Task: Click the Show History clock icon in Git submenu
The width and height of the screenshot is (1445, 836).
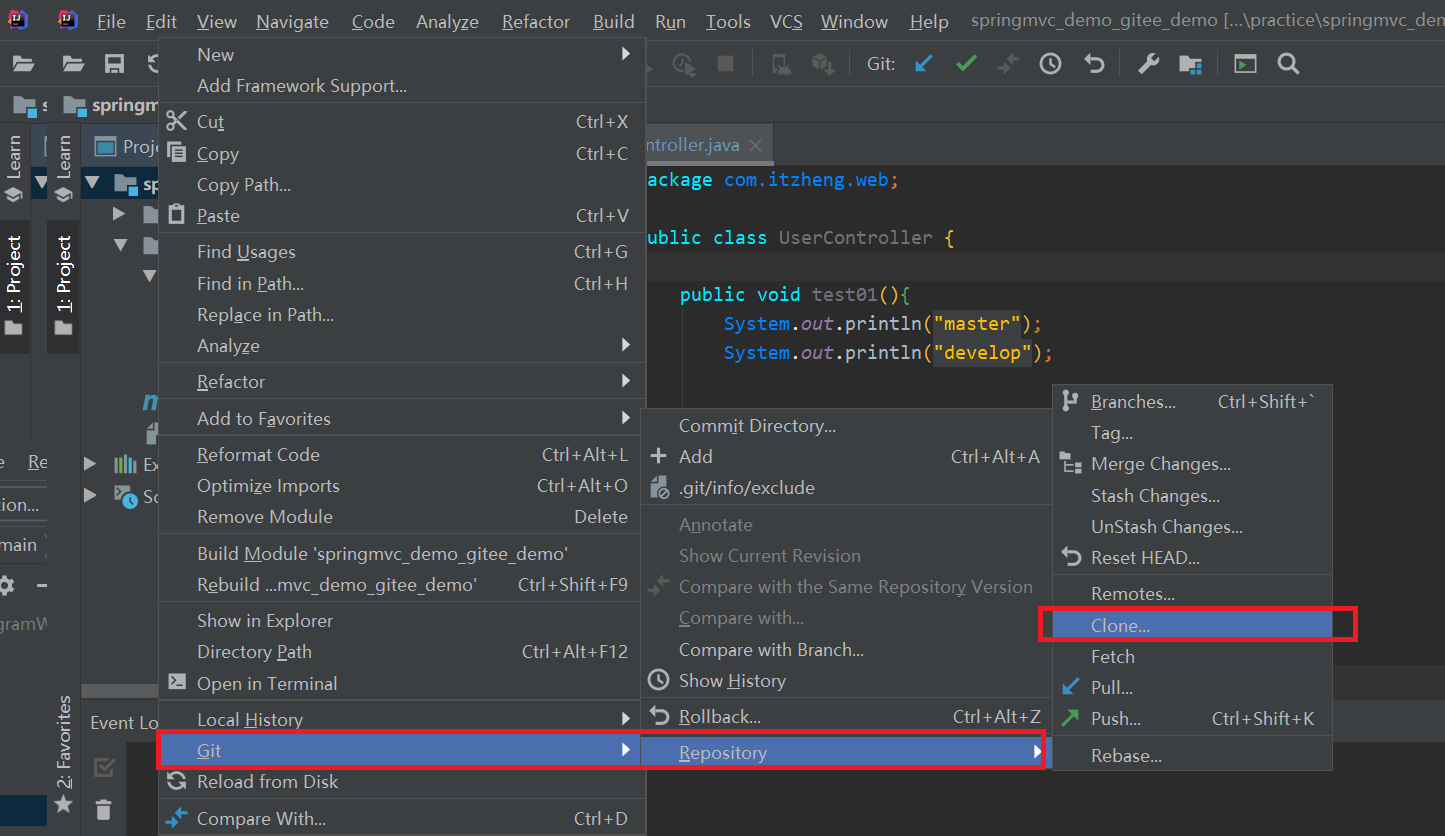Action: click(x=658, y=680)
